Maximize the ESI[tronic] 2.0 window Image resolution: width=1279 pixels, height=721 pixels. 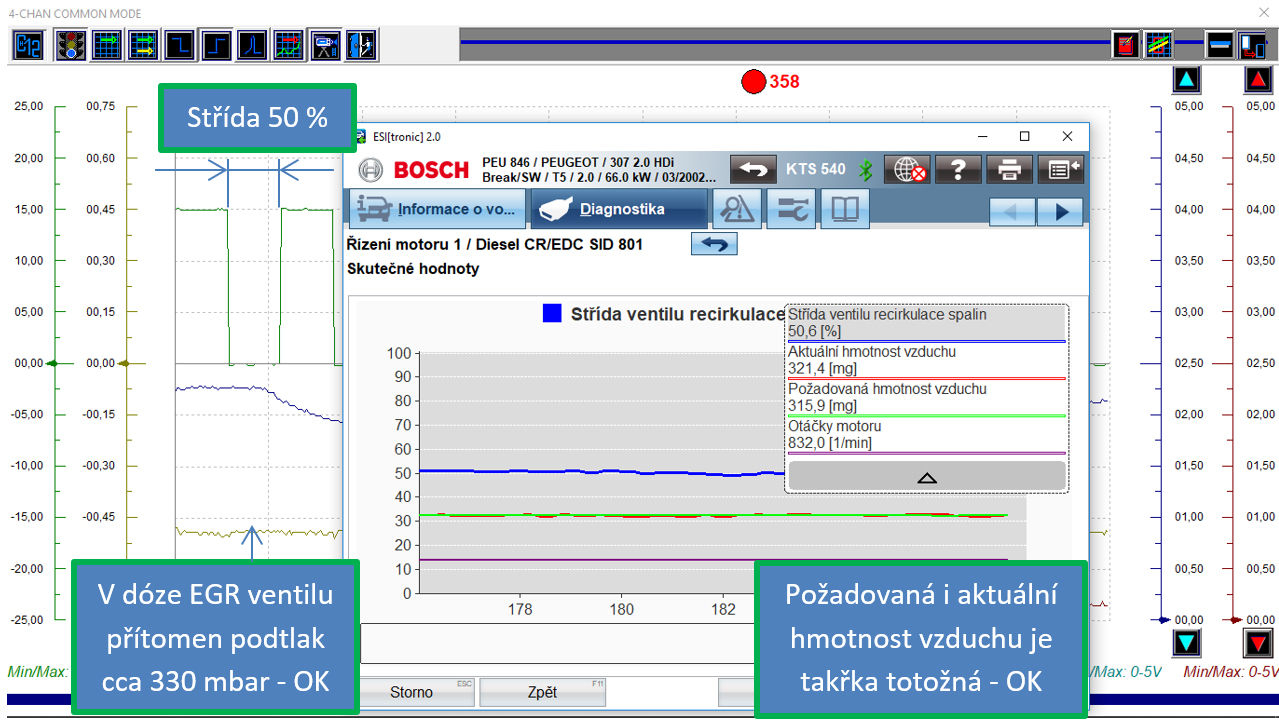(1024, 136)
